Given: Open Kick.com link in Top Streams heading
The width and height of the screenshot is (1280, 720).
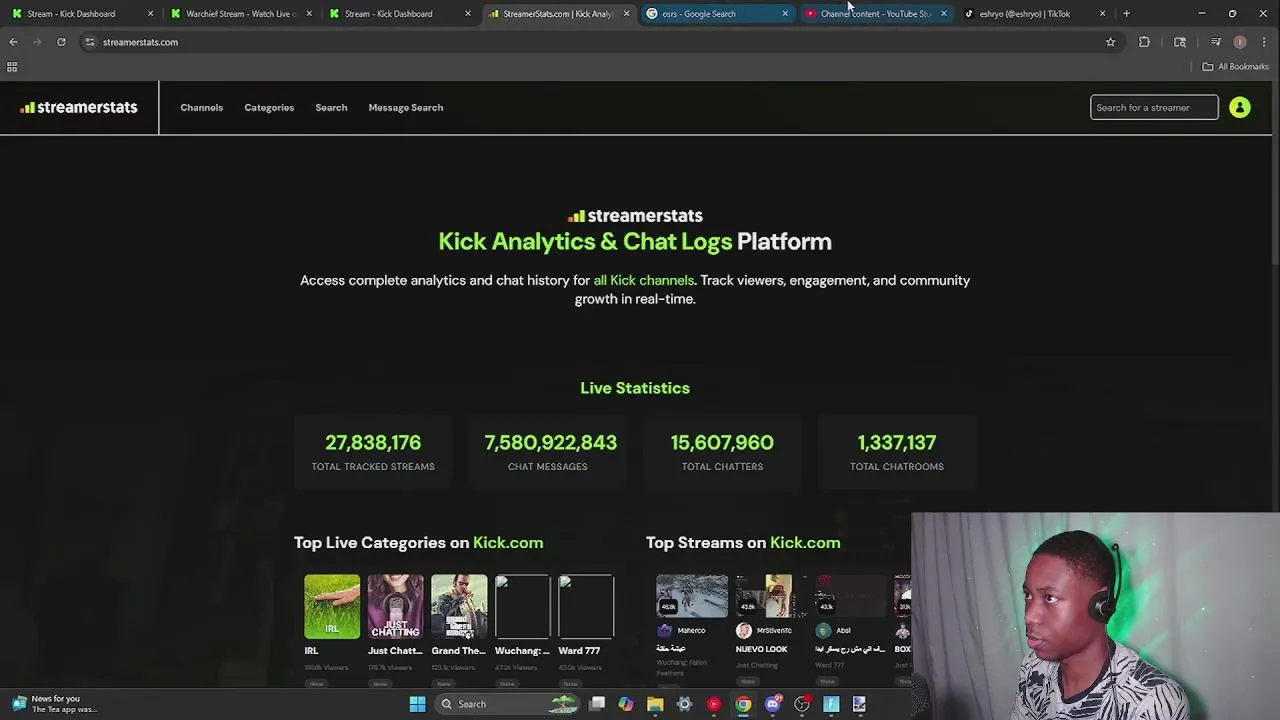Looking at the screenshot, I should pos(805,543).
